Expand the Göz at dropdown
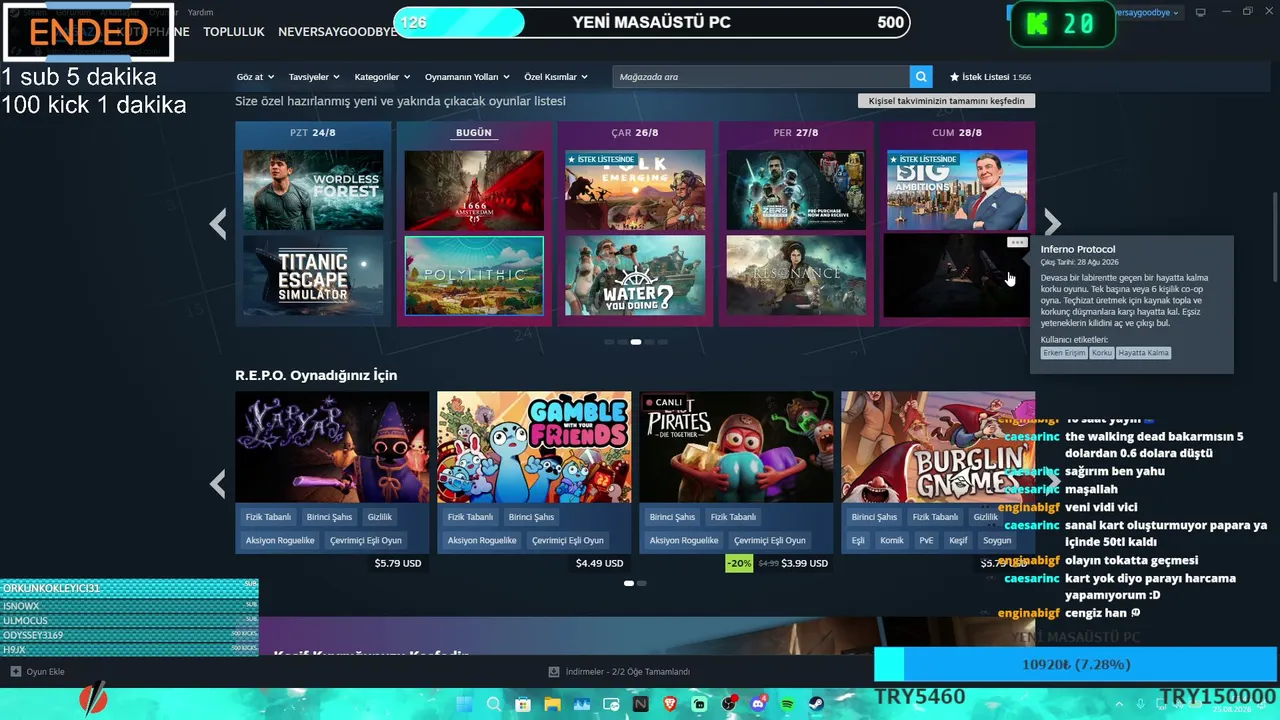Image resolution: width=1280 pixels, height=720 pixels. tap(254, 77)
